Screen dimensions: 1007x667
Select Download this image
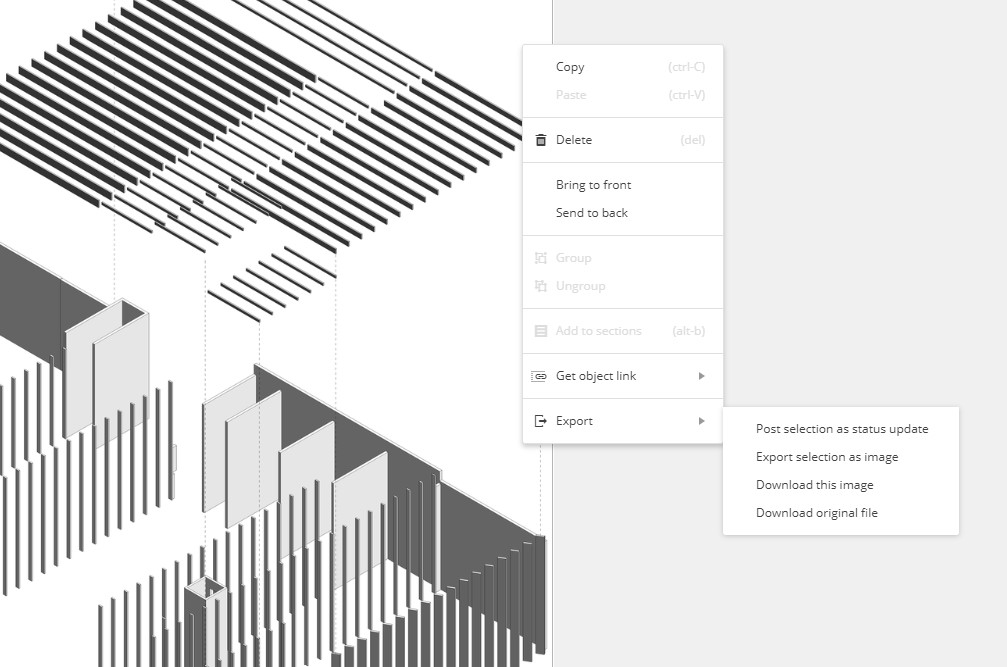(814, 485)
